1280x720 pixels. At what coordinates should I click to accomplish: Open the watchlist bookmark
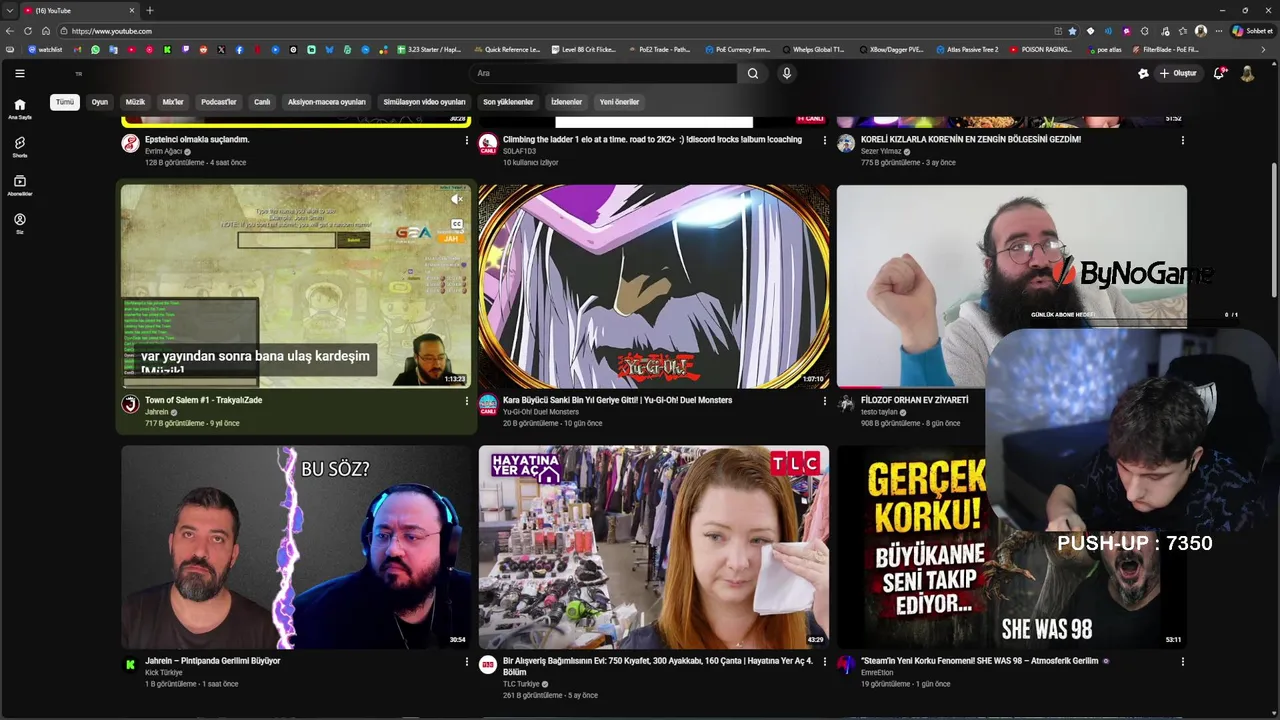click(x=45, y=49)
